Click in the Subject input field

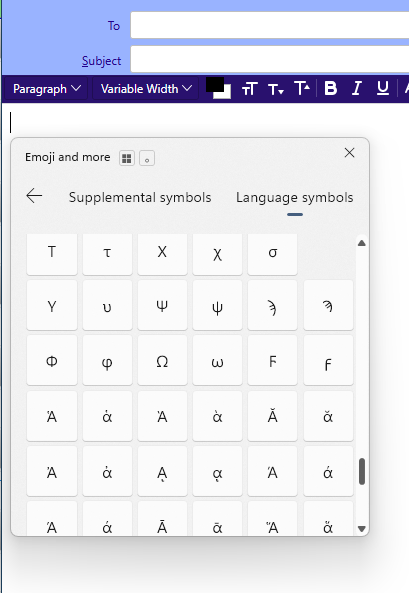tap(270, 59)
